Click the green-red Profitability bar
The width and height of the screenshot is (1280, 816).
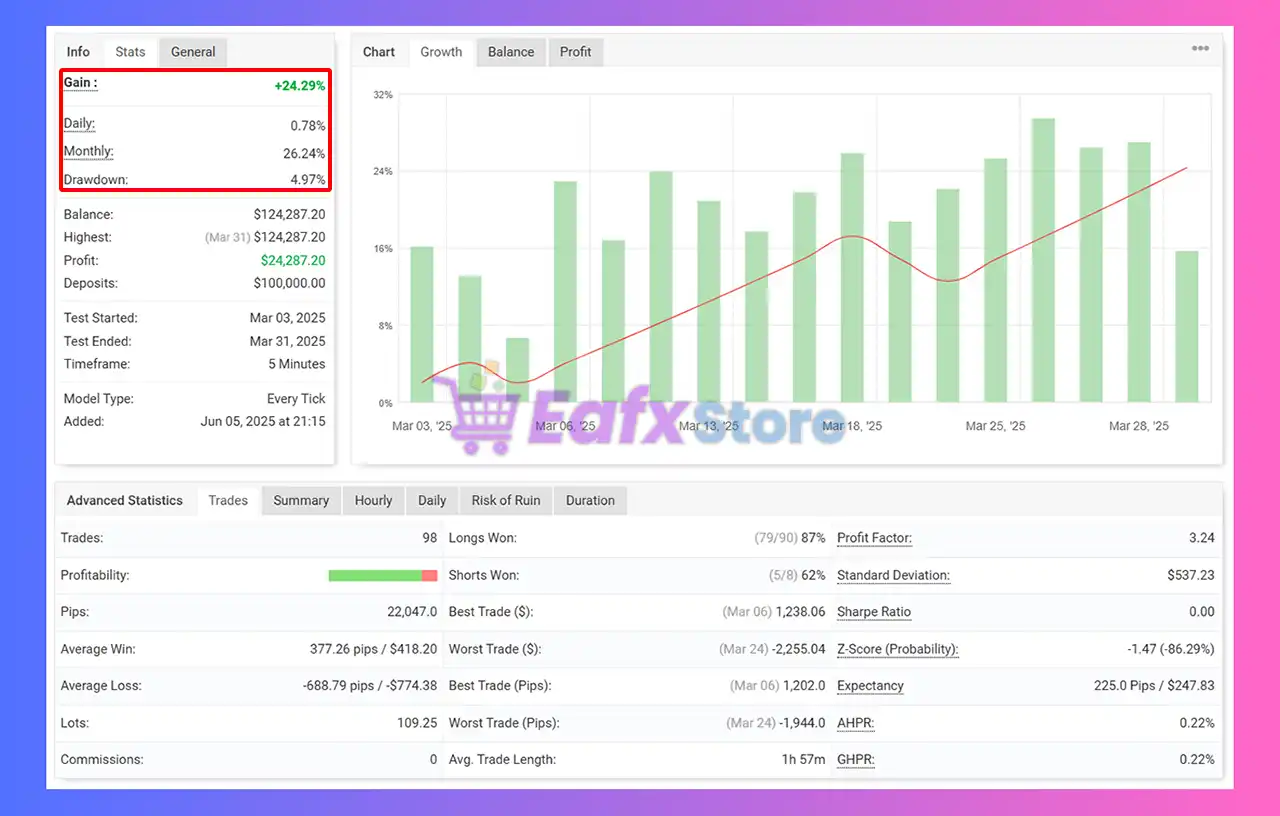click(x=383, y=576)
